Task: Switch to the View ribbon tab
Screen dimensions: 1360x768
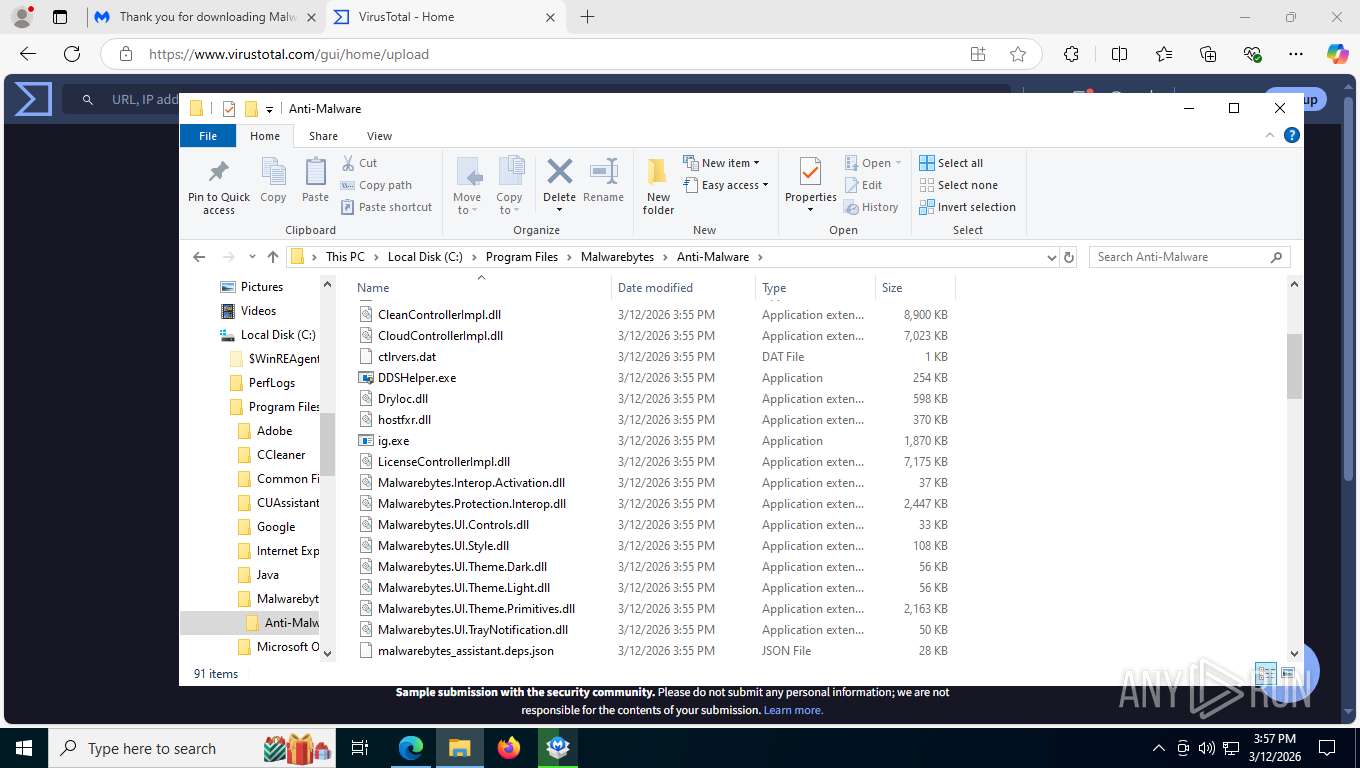Action: point(379,136)
